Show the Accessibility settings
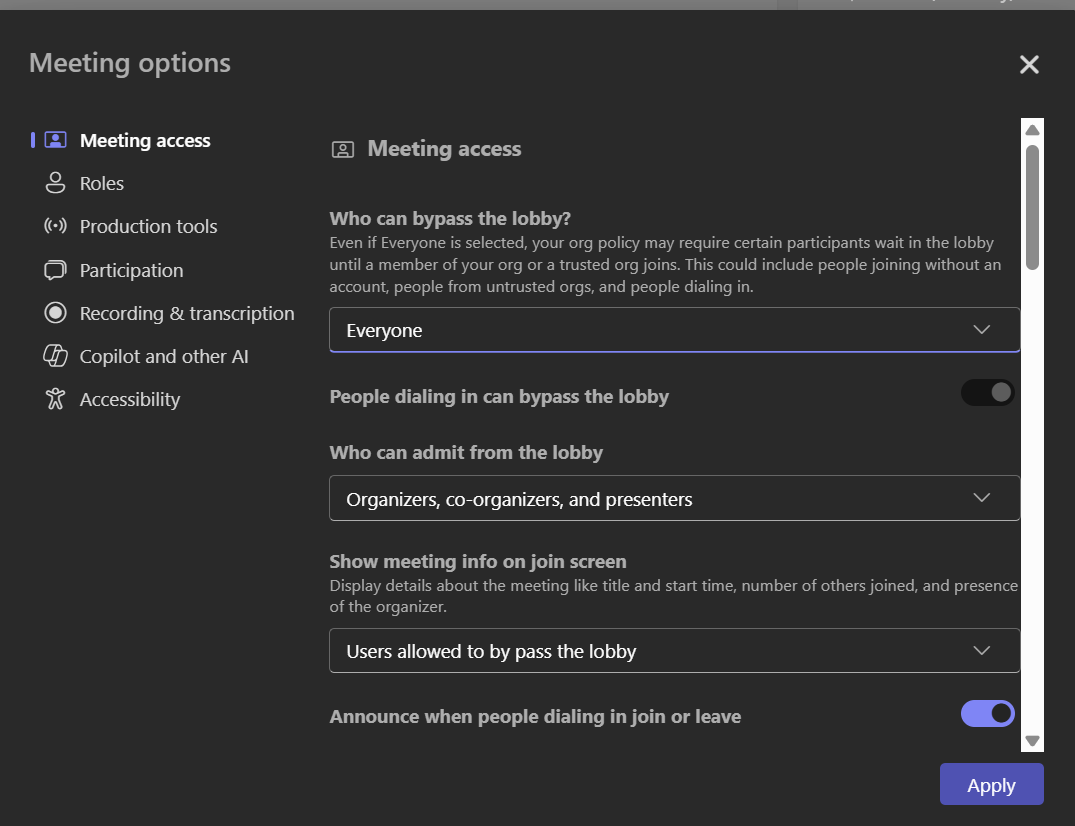1075x826 pixels. click(130, 399)
